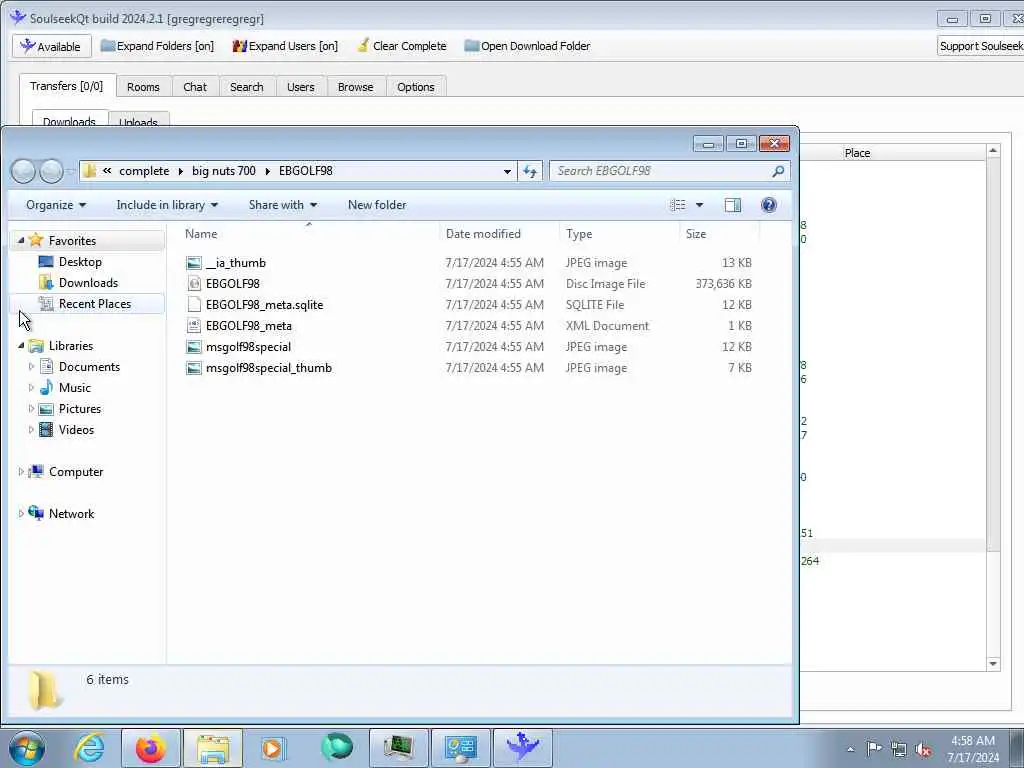Viewport: 1024px width, 768px height.
Task: Click the Support Soulseek button
Action: 980,46
